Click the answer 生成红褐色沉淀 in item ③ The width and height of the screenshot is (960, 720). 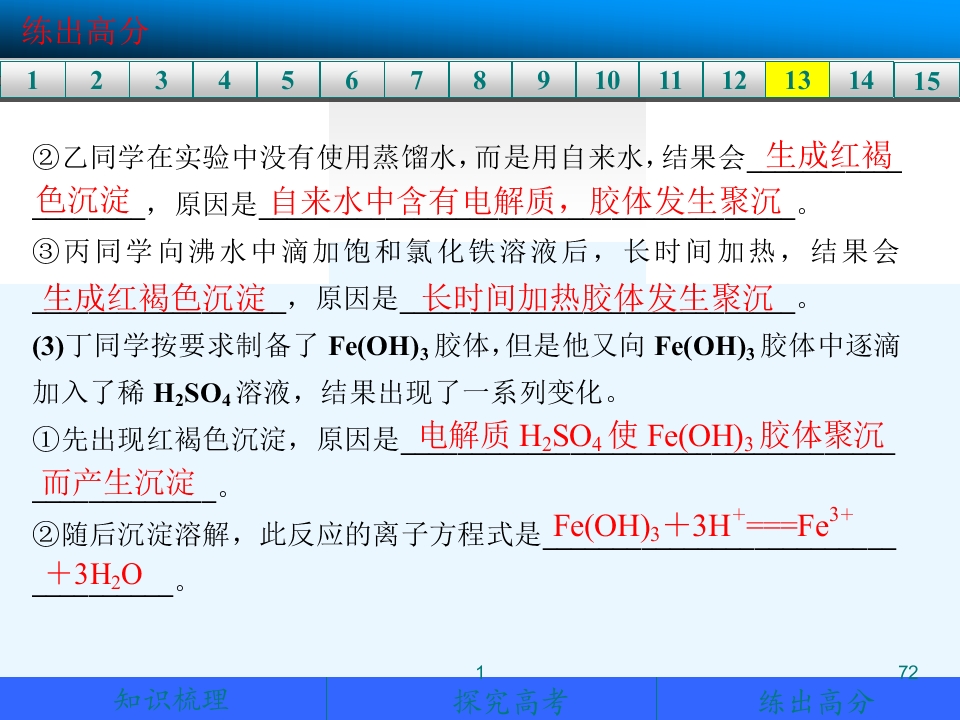[x=154, y=298]
